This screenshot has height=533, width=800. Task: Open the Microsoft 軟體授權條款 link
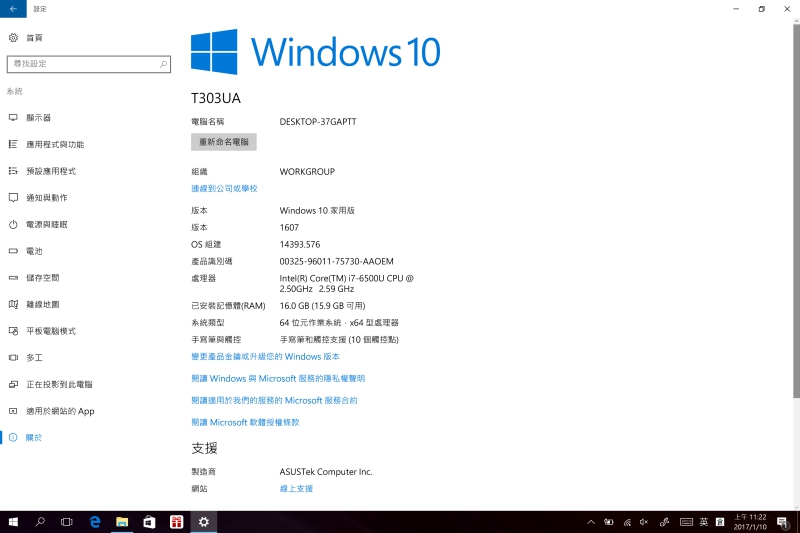(245, 422)
